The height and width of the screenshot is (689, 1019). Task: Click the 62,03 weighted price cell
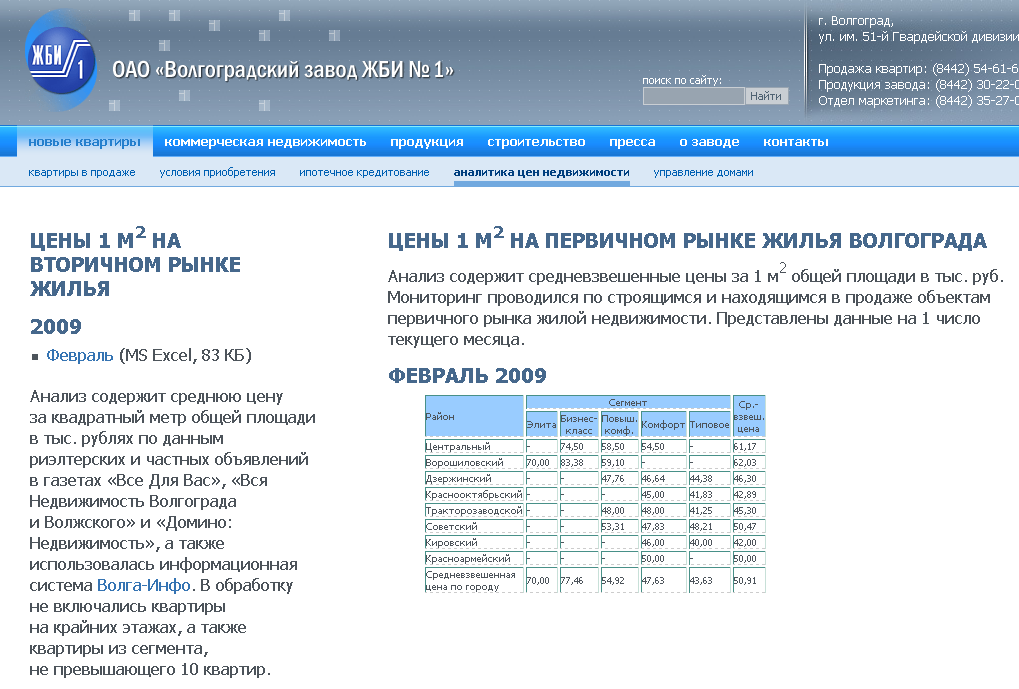coord(749,463)
